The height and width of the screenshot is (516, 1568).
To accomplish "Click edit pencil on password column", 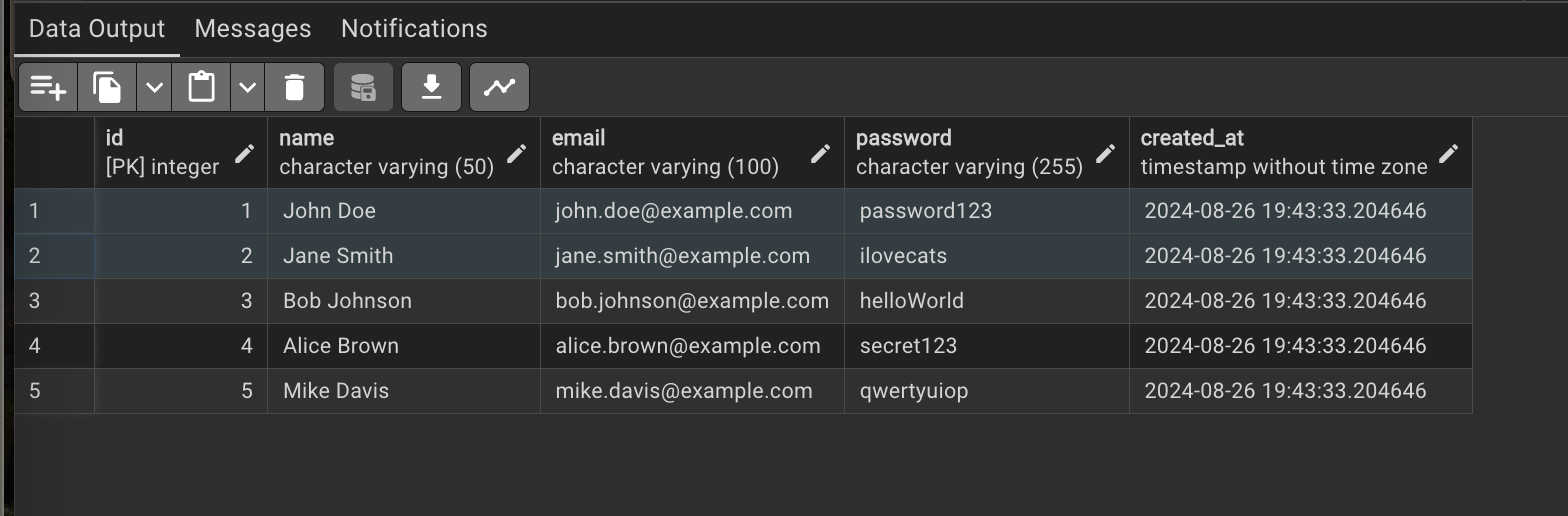I will [1105, 153].
